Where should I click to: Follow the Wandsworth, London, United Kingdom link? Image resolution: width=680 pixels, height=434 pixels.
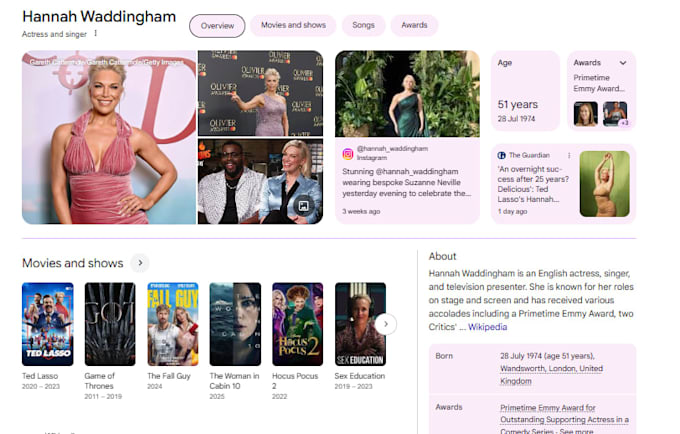[x=551, y=375]
